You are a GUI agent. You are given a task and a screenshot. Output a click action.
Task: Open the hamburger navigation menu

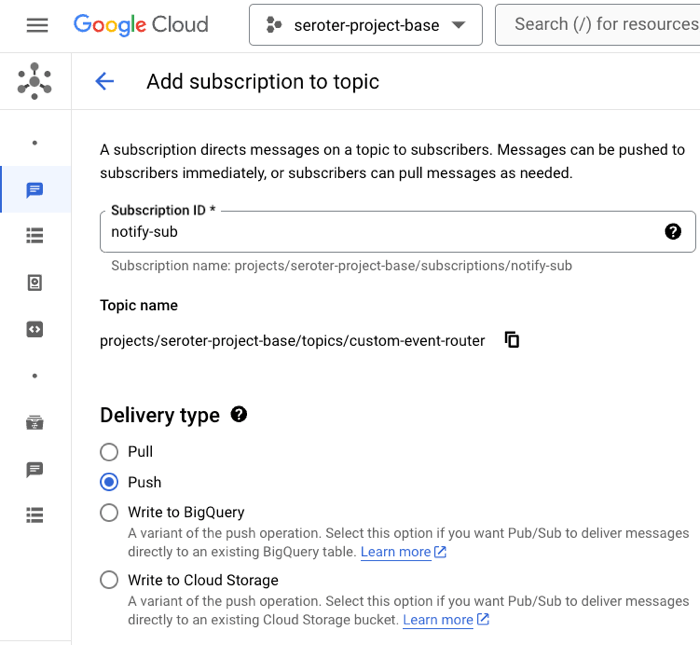click(37, 25)
